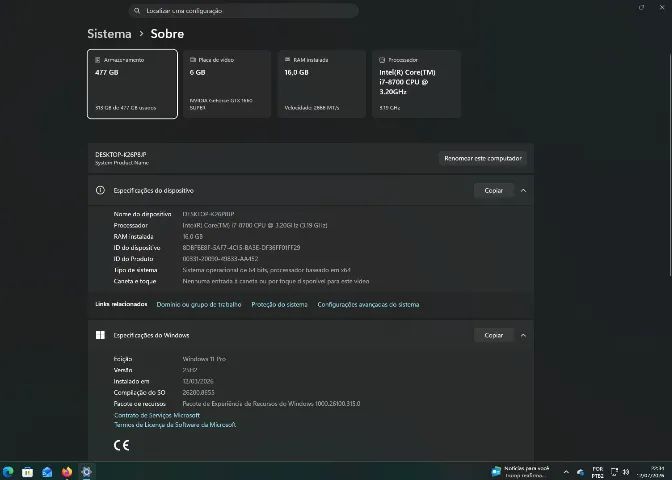This screenshot has width=672, height=480.
Task: Click Renomear este computador button
Action: click(x=483, y=158)
